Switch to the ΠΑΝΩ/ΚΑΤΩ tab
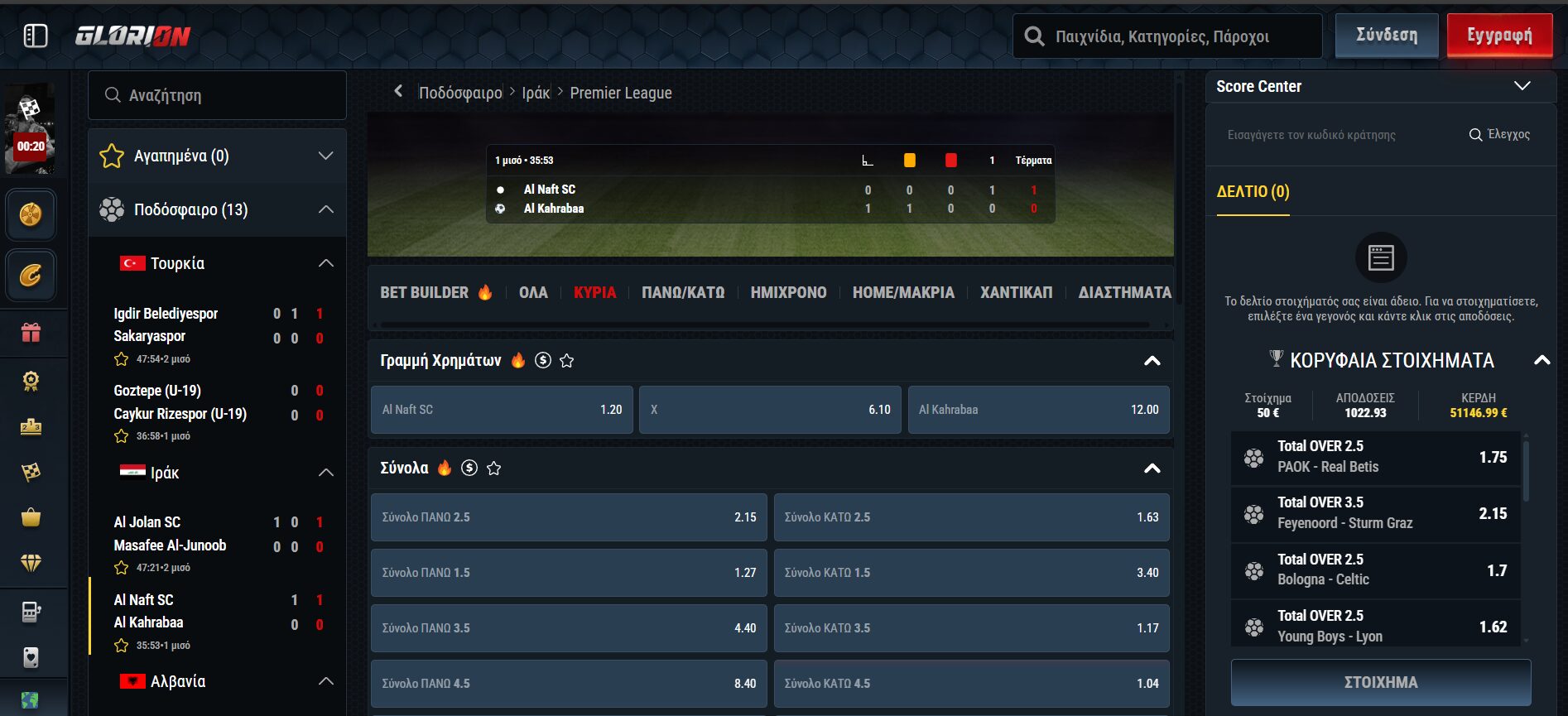 pyautogui.click(x=683, y=292)
